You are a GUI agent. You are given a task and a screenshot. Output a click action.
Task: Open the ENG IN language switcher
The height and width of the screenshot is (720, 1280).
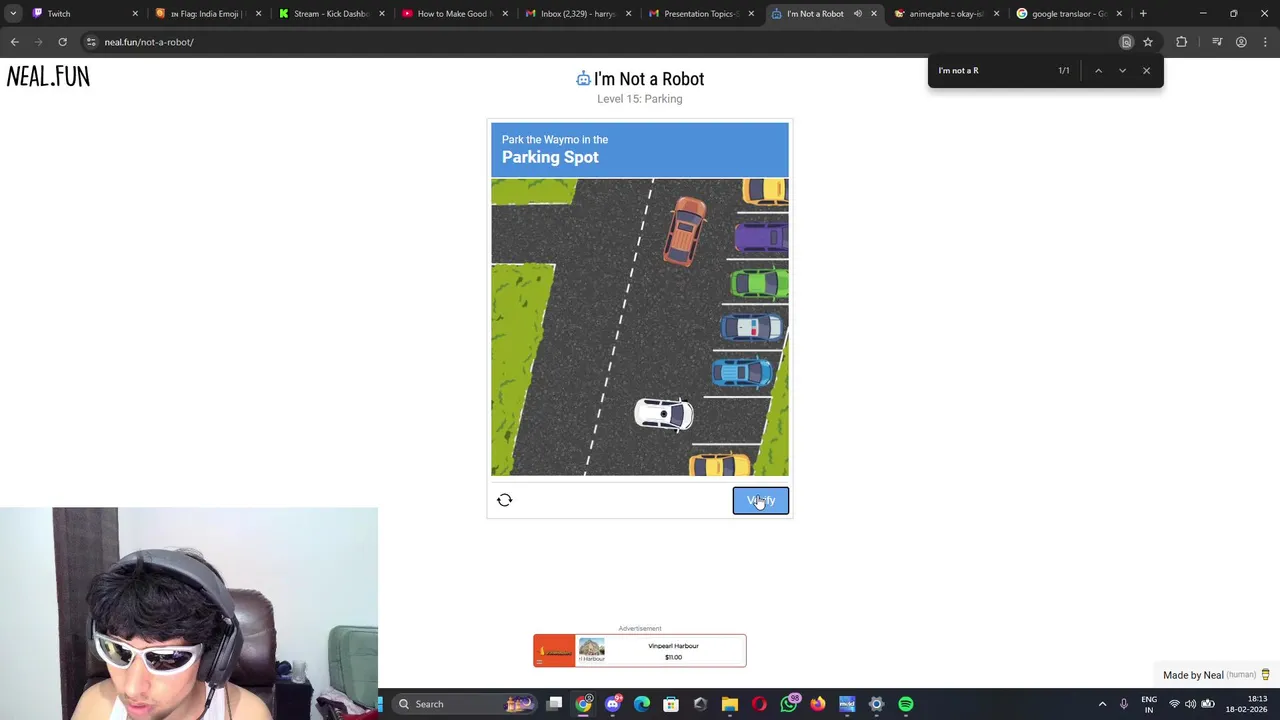[1149, 704]
